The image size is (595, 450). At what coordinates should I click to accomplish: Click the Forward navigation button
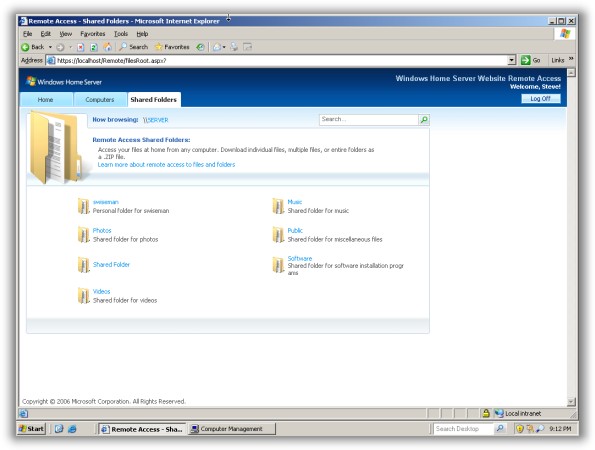pyautogui.click(x=60, y=47)
